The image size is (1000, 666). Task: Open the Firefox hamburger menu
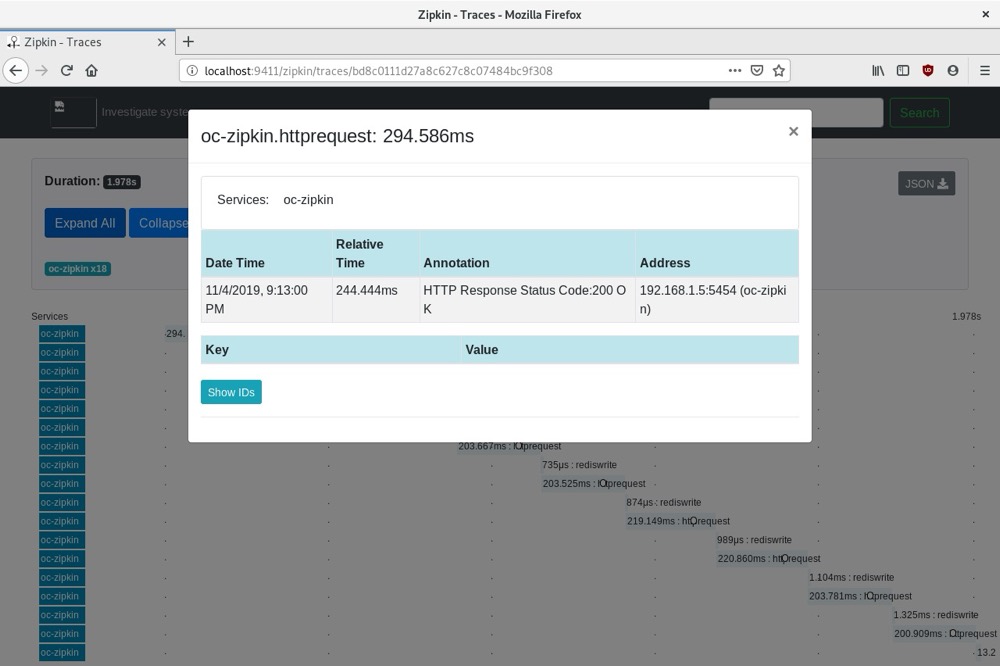click(985, 71)
